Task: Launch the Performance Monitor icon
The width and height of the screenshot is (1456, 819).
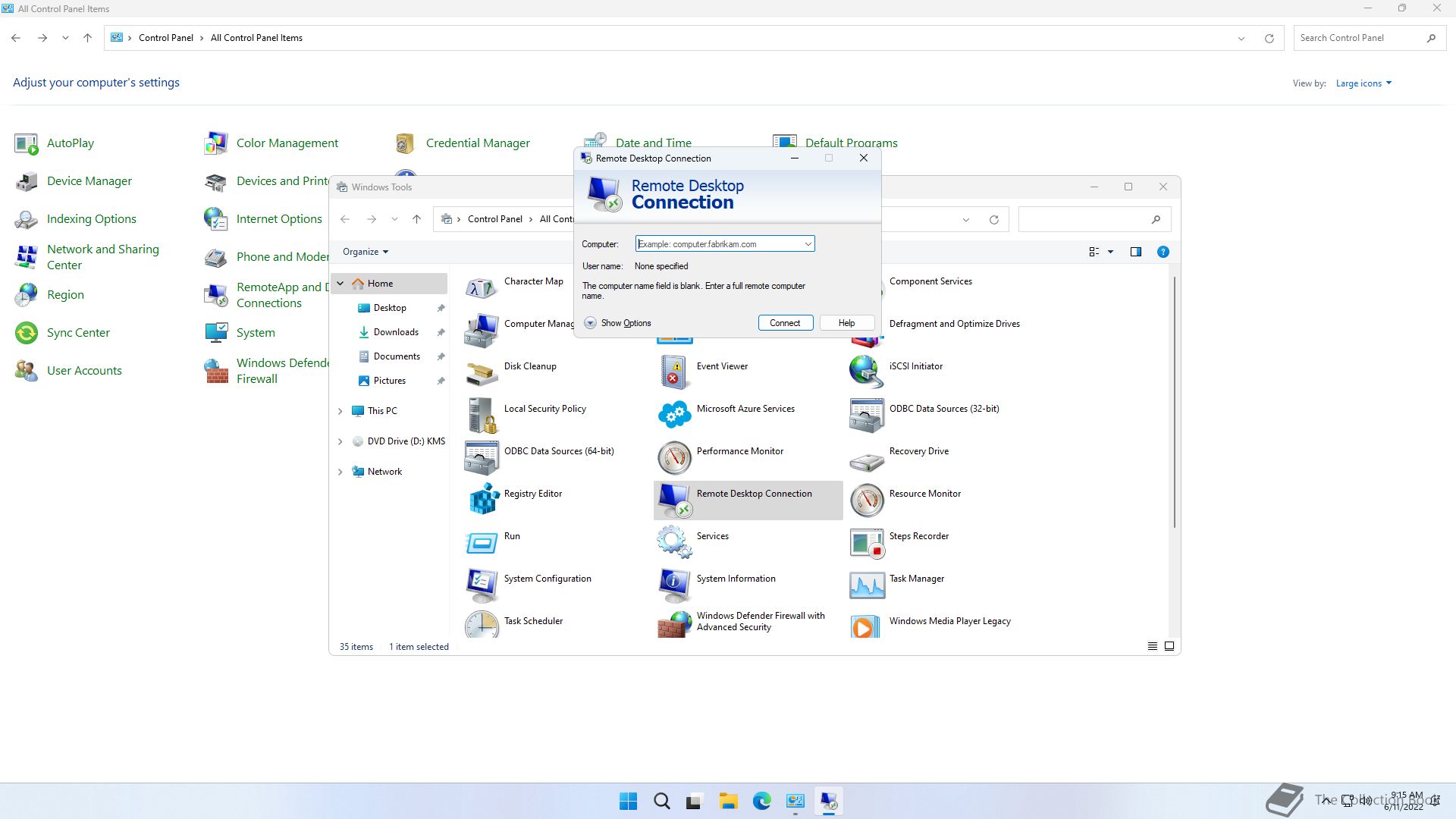Action: click(674, 457)
